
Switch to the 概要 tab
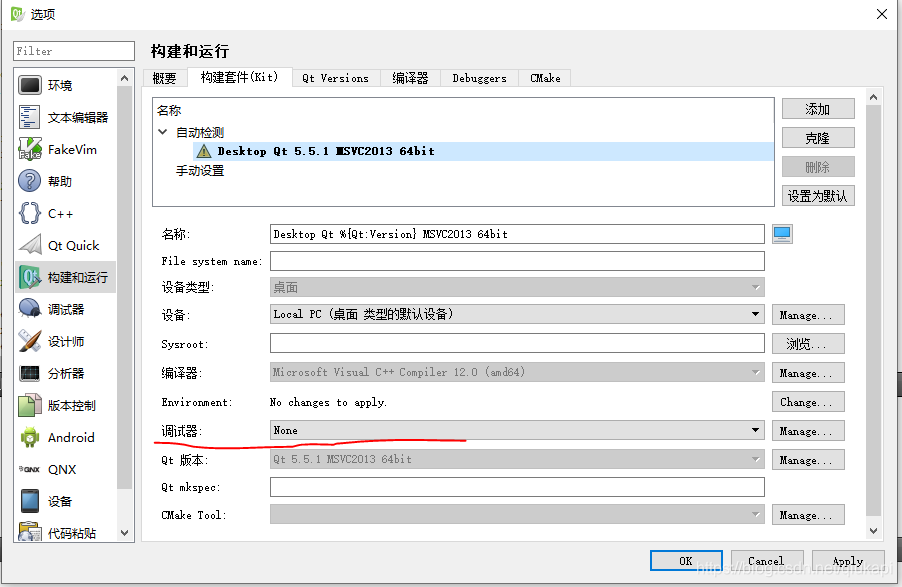tap(165, 78)
